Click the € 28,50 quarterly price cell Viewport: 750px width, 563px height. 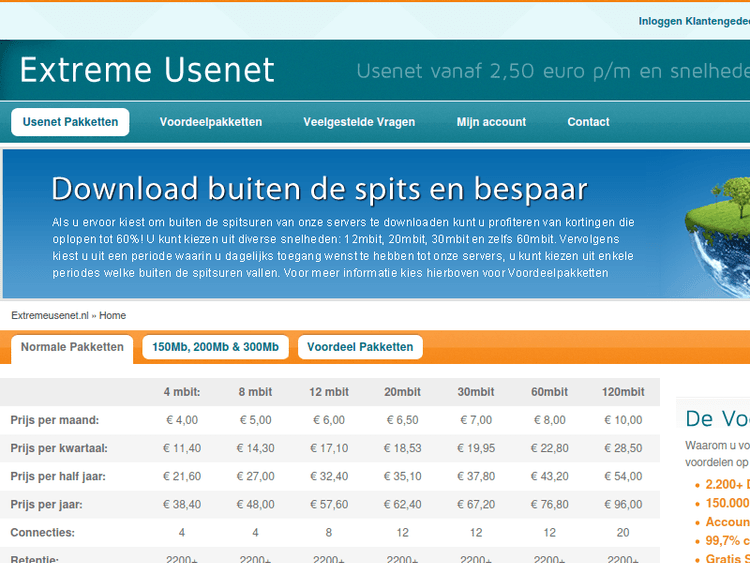click(x=623, y=449)
